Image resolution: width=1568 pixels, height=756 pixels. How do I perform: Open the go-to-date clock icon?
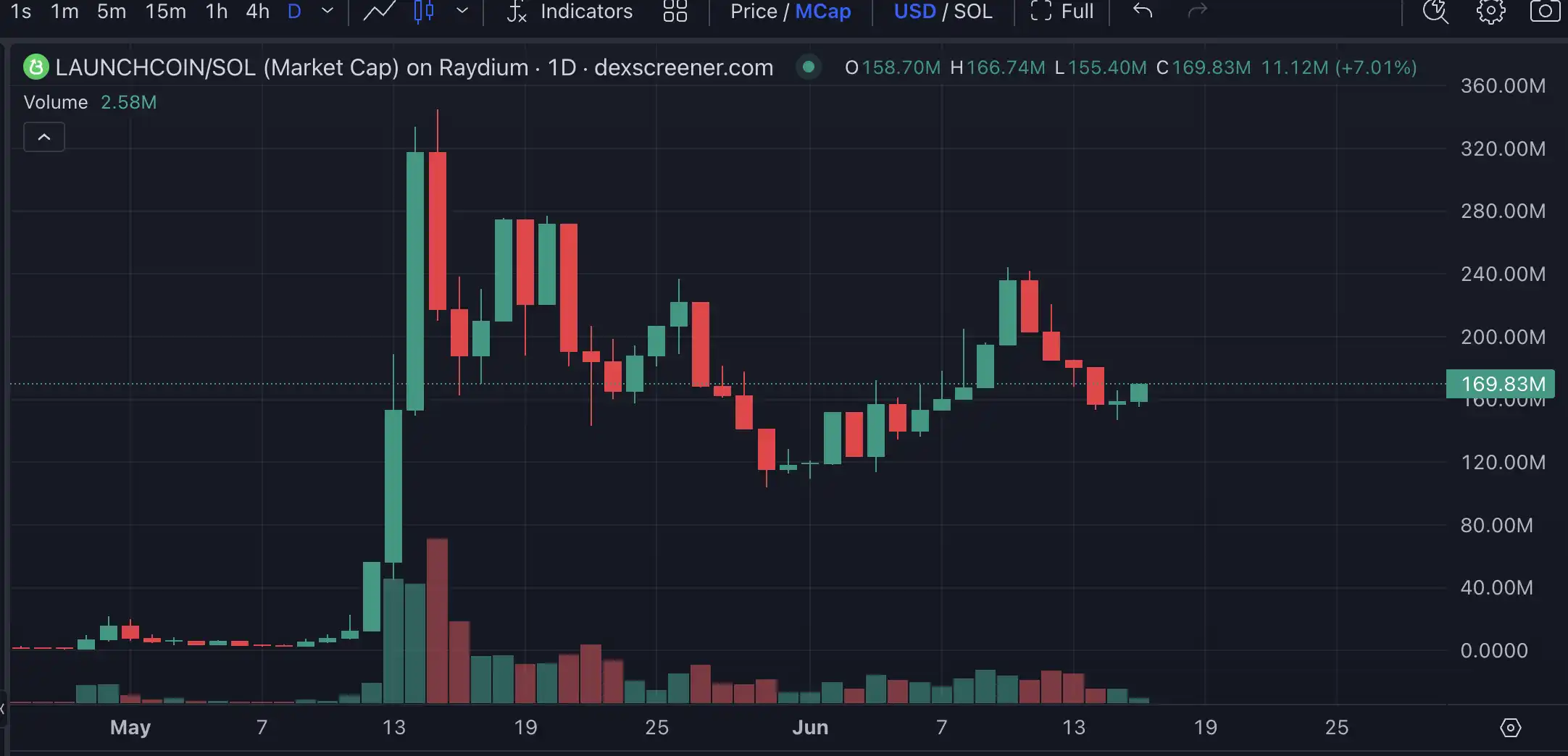click(x=1435, y=12)
